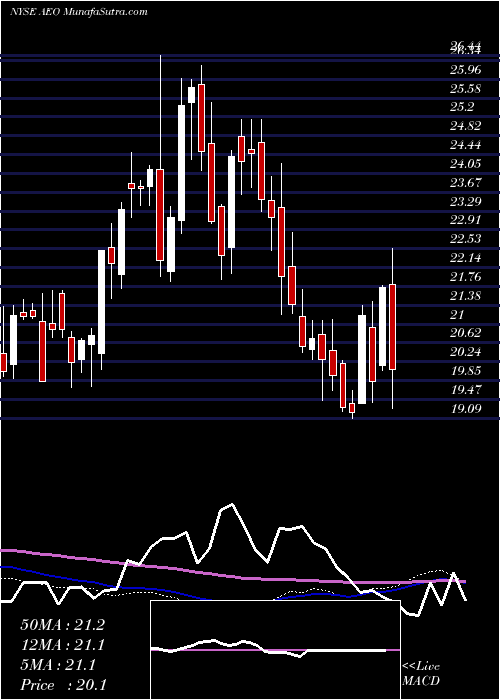This screenshot has height=700, width=500.
Task: Click the 12MA : 21.1 legend value
Action: (62, 645)
